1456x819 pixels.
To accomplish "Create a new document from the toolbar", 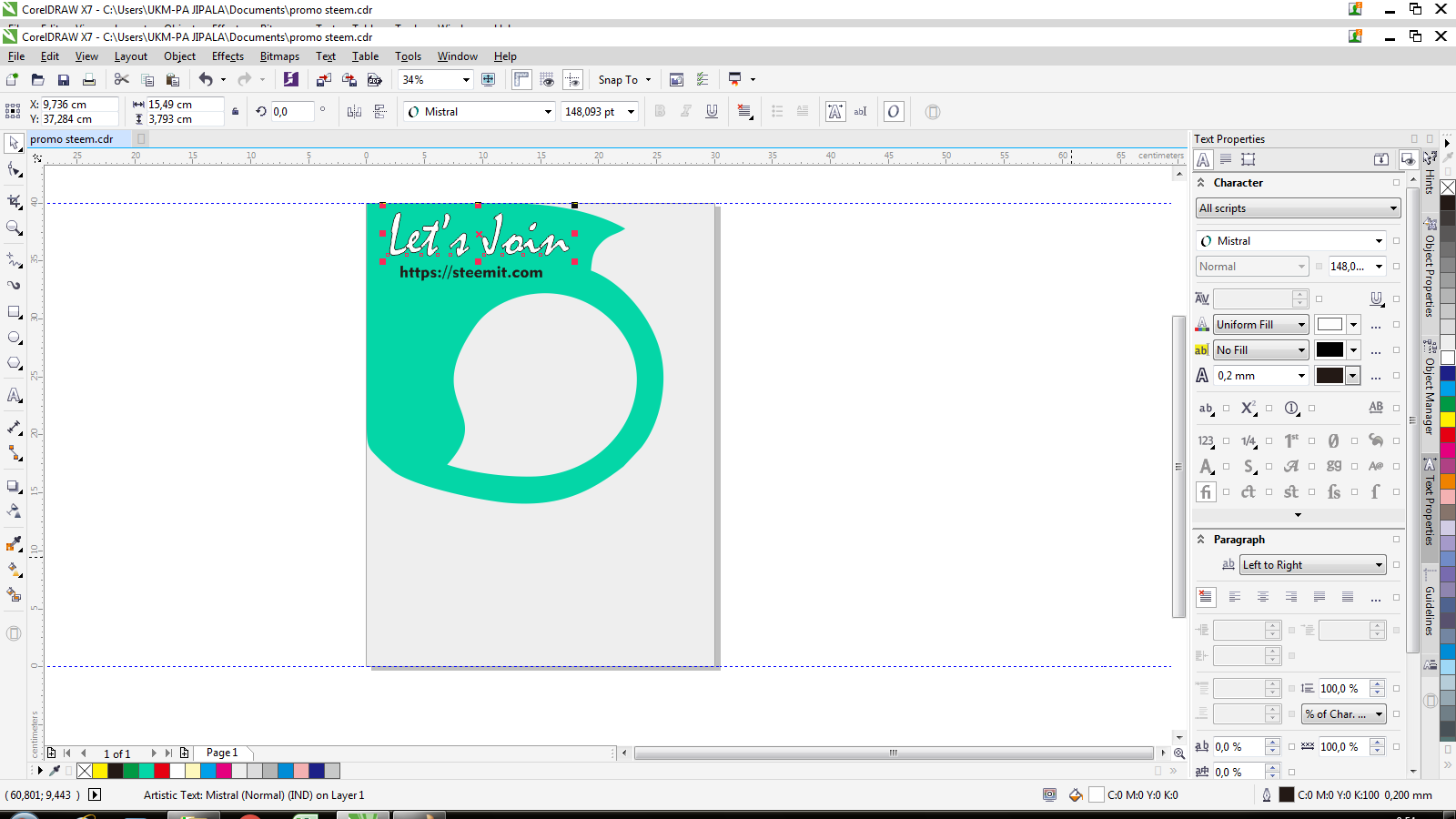I will [12, 80].
